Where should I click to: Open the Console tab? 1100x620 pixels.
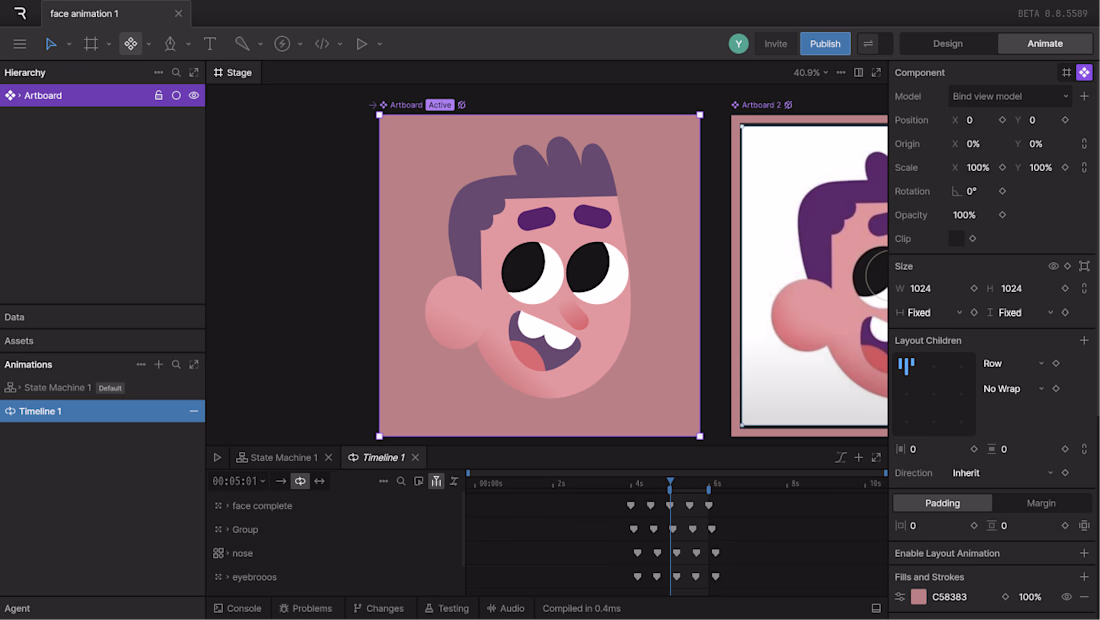tap(237, 608)
